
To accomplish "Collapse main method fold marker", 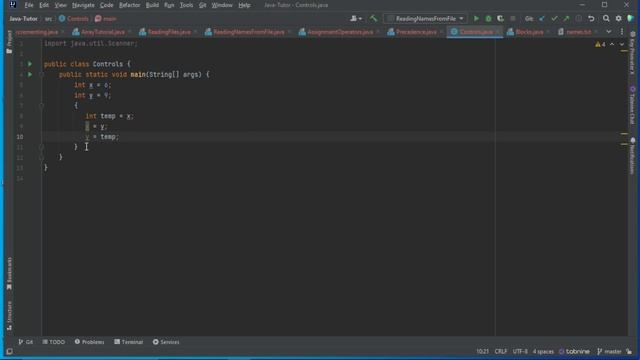I will [41, 75].
